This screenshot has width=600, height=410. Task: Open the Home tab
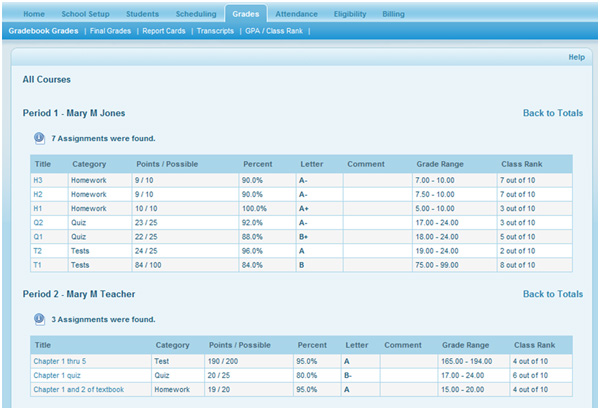coord(34,15)
